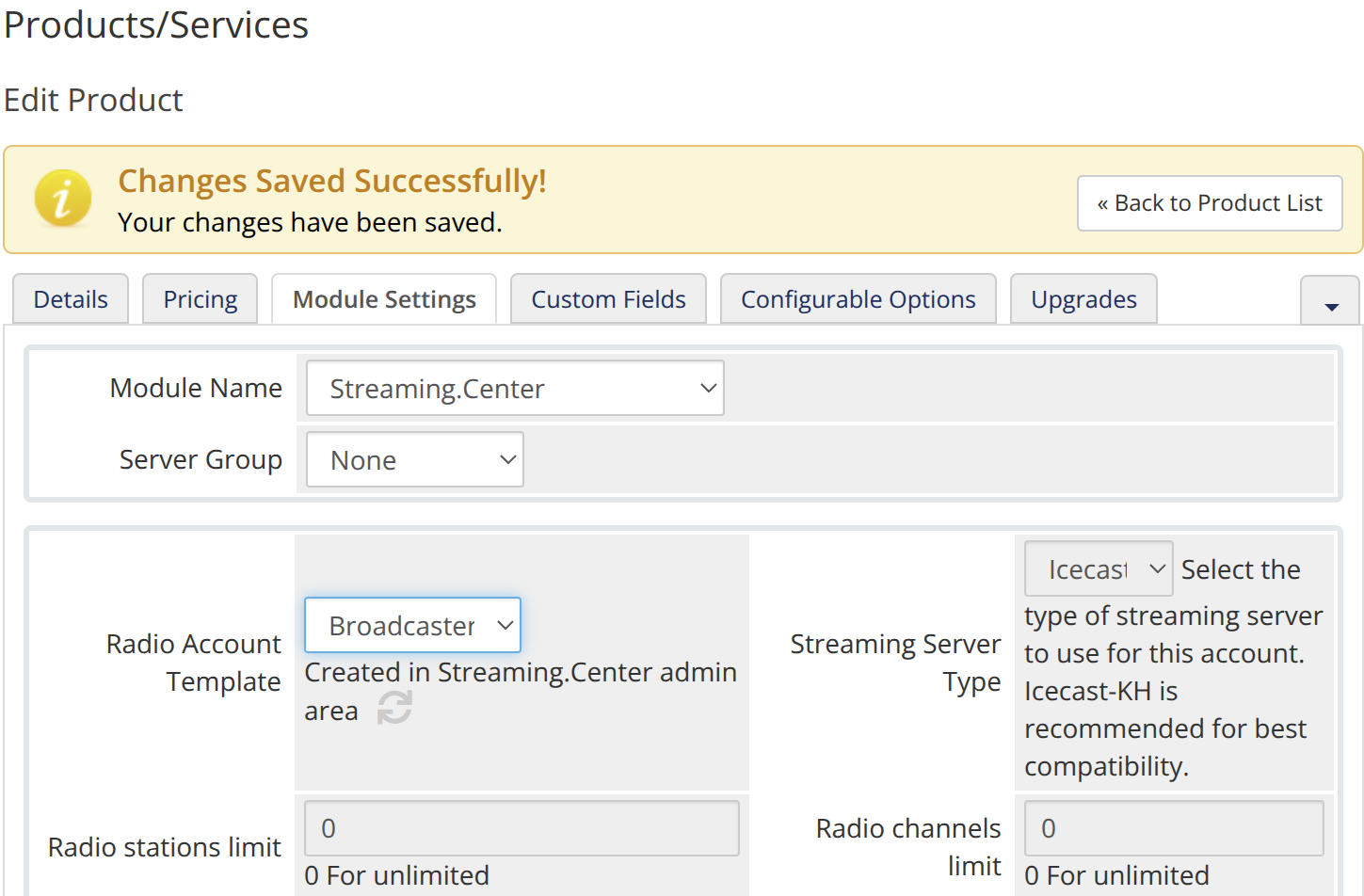
Task: Click into the Radio channels limit field
Action: (1173, 828)
